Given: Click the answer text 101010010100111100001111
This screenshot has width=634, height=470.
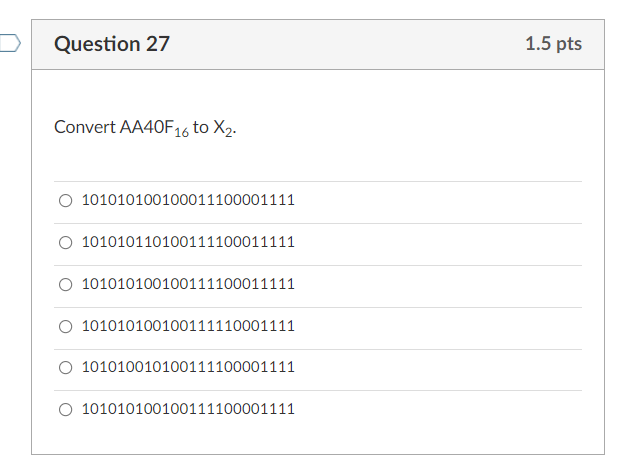Looking at the screenshot, I should (x=187, y=367).
